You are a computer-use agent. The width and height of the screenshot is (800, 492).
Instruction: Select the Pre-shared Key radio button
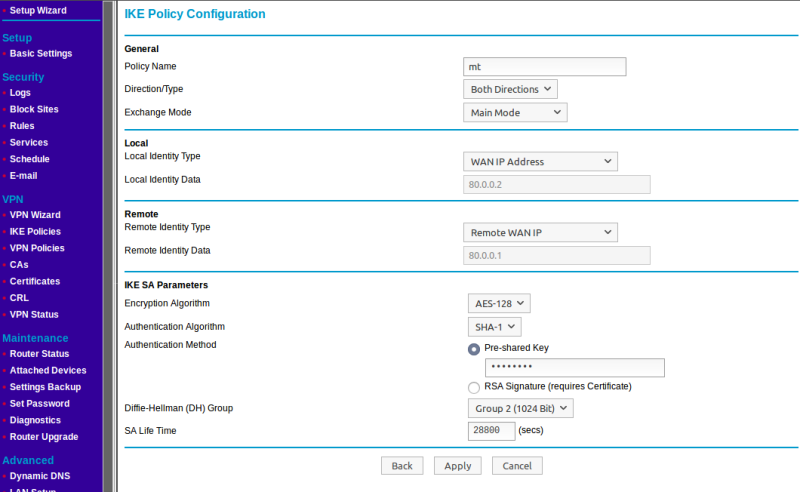coord(474,349)
